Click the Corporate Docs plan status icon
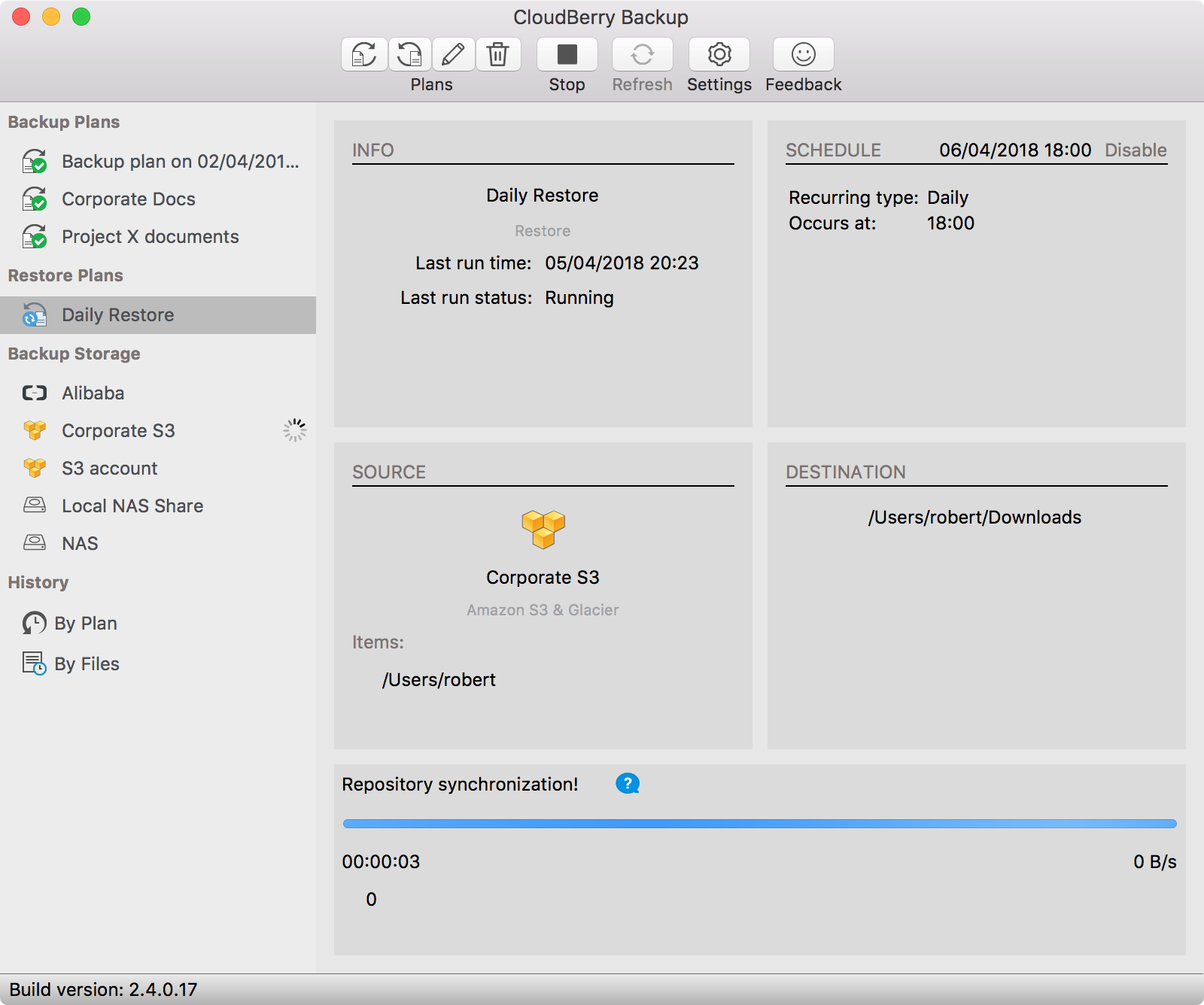This screenshot has width=1204, height=1005. (35, 199)
